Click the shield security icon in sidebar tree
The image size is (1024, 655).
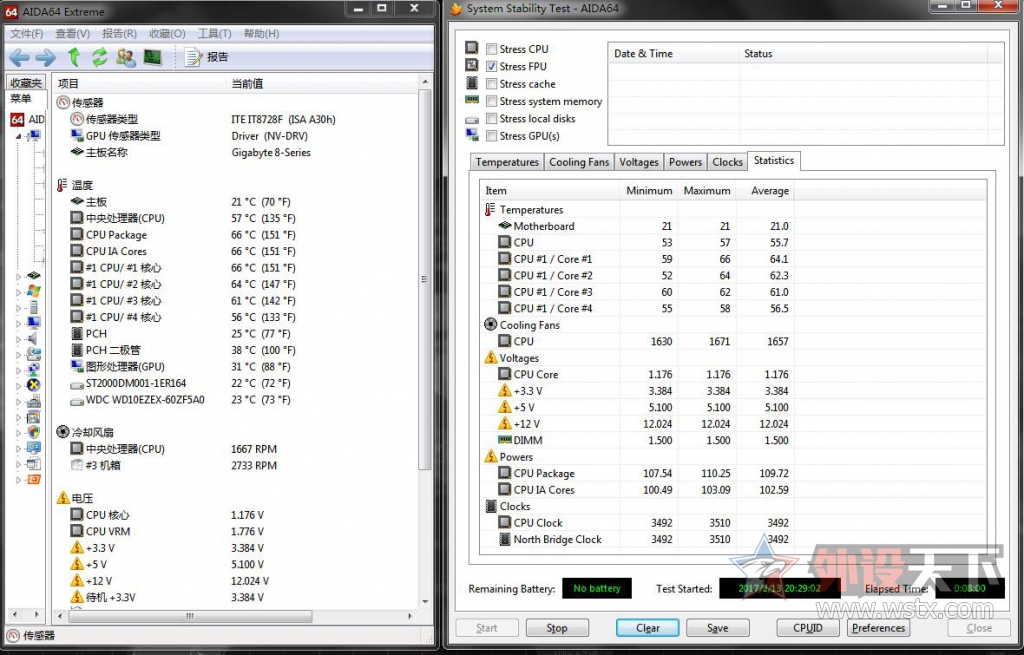(x=34, y=432)
